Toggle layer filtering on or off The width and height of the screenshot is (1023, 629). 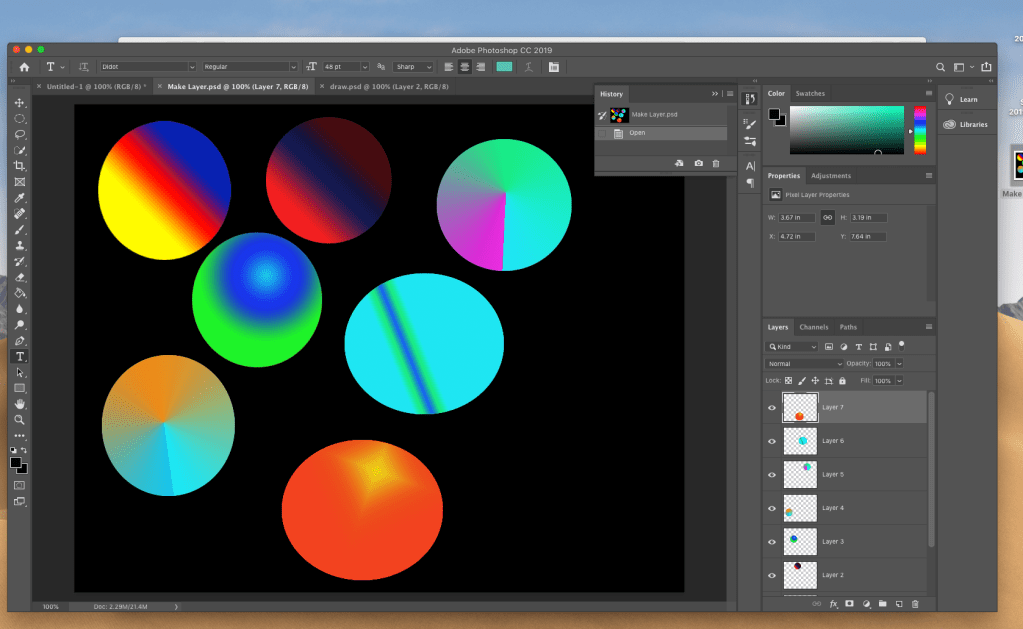902,345
